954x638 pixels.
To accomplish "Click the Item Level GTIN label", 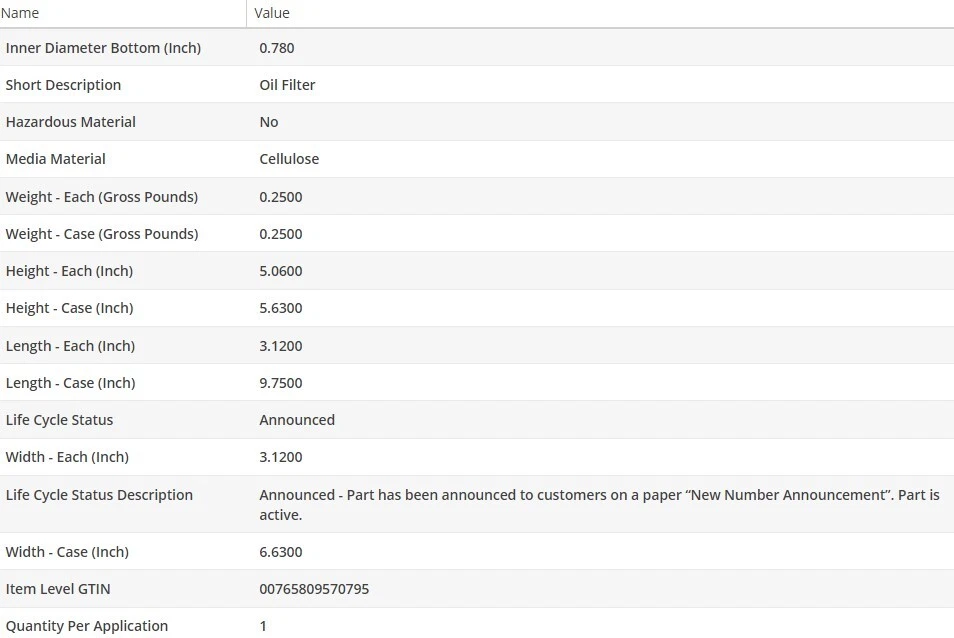I will pos(58,589).
